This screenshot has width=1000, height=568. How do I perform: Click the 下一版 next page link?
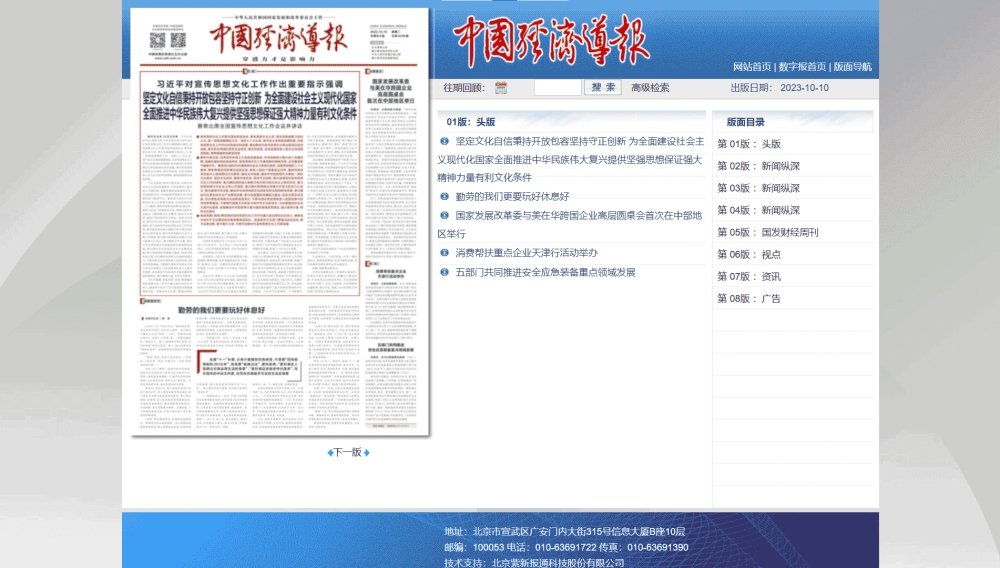[348, 452]
